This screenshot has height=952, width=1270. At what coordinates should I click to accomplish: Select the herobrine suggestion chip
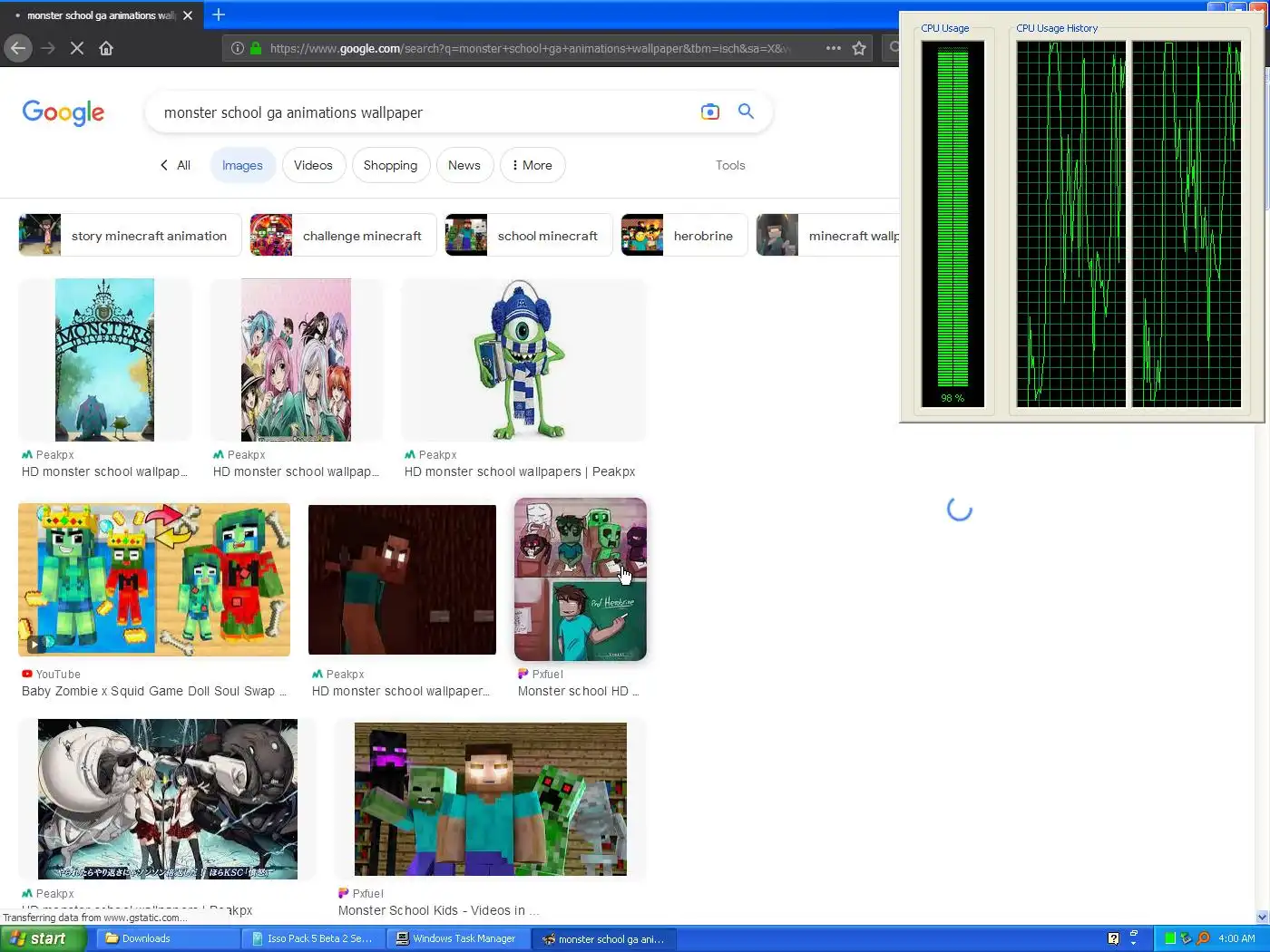click(684, 236)
